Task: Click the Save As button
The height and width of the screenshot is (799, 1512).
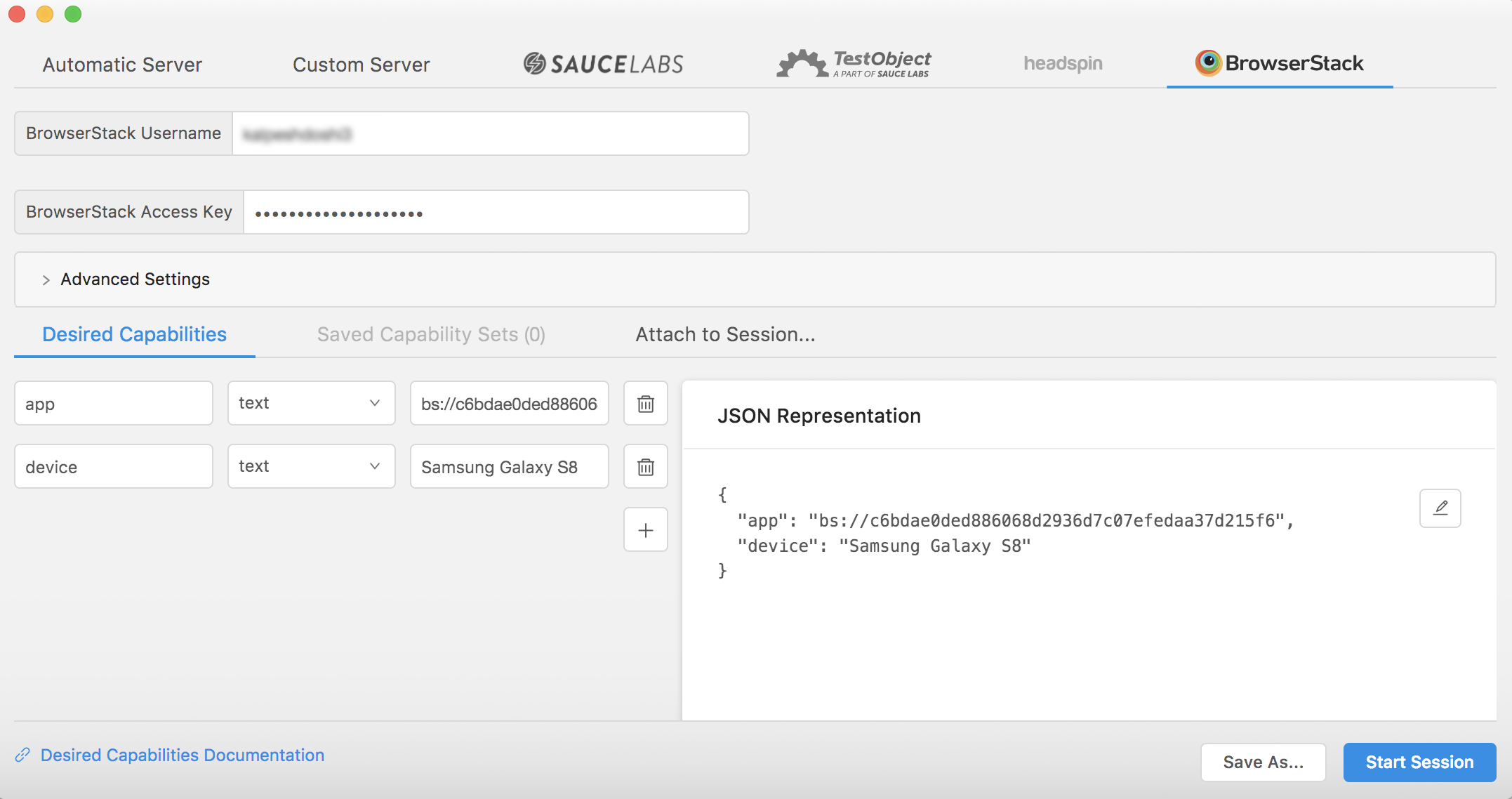Action: coord(1263,762)
